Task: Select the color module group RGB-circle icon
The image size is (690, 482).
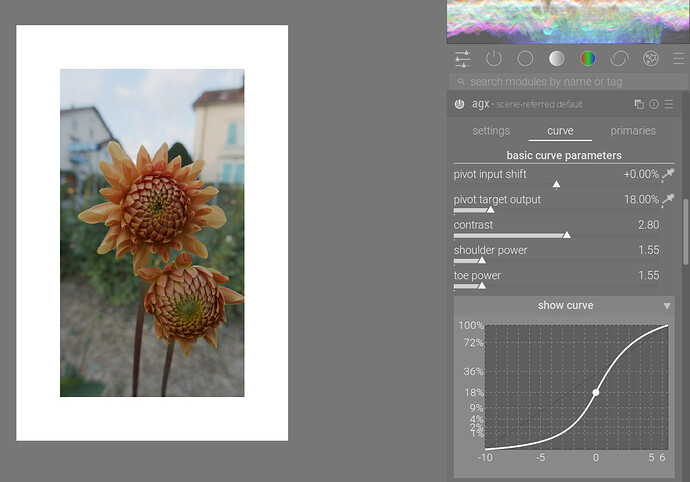Action: (588, 59)
